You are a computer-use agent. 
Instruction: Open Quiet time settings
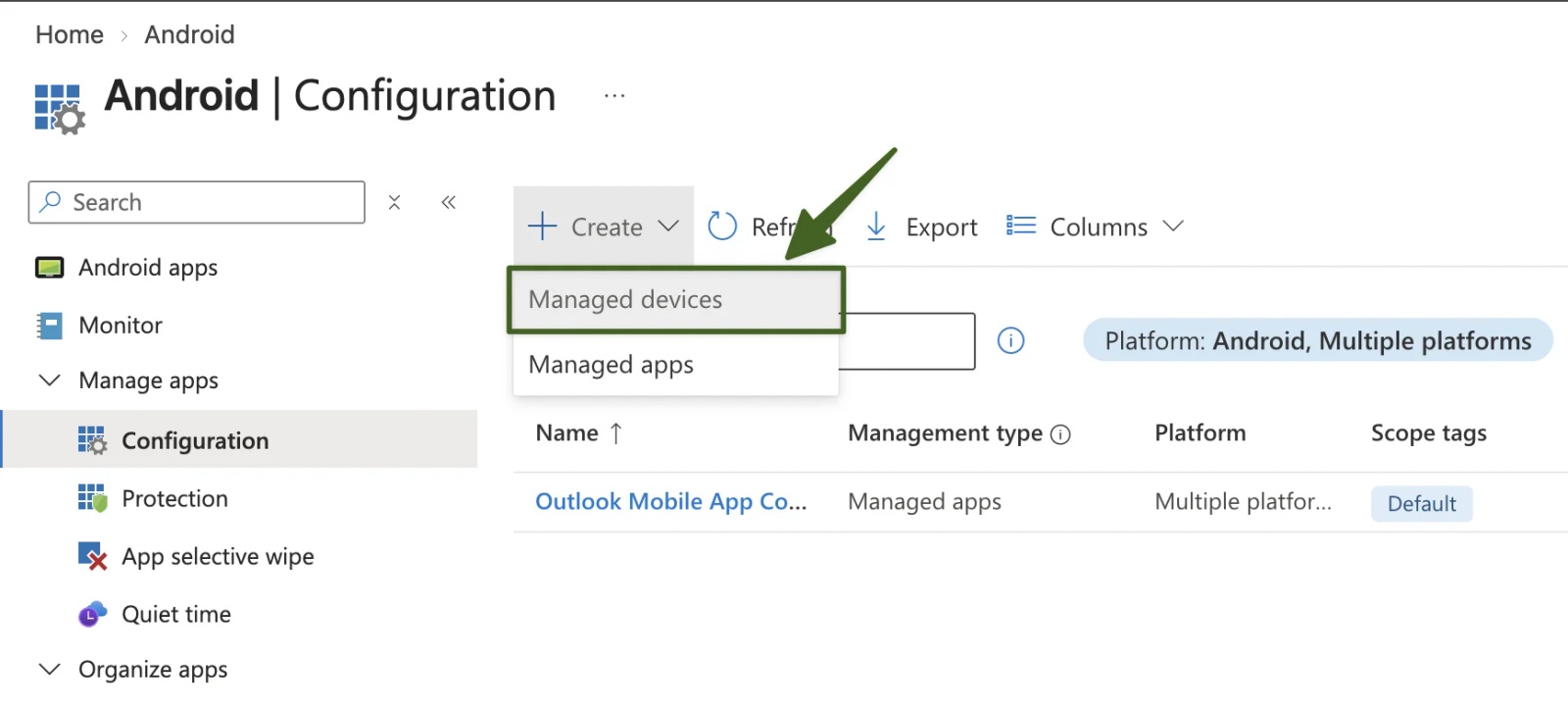pos(176,614)
